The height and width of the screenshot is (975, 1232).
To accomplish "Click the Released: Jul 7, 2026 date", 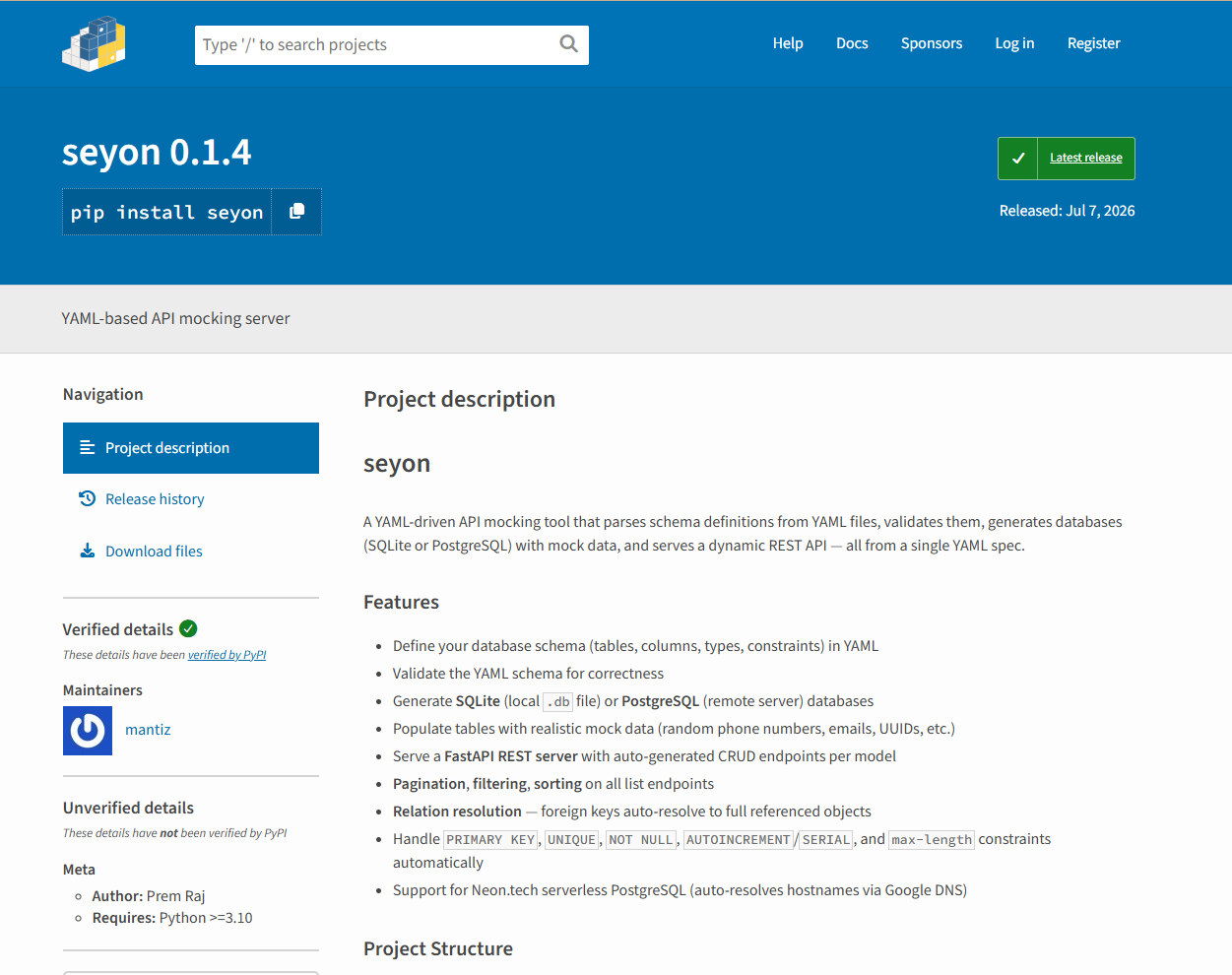I will (1067, 211).
